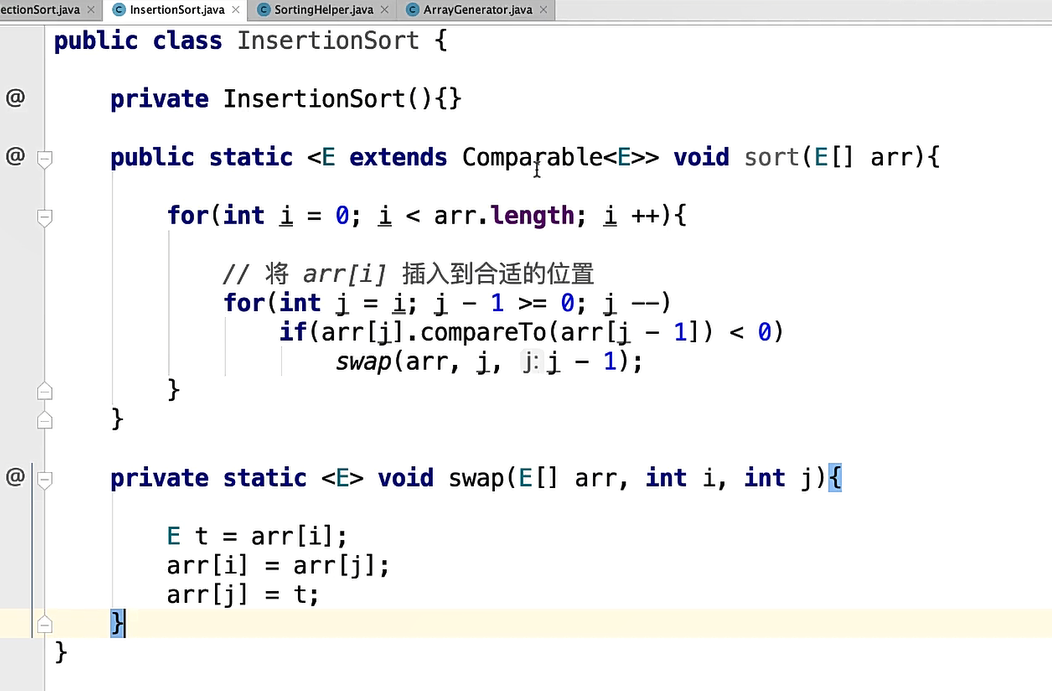Image resolution: width=1052 pixels, height=691 pixels.
Task: Click 'public class' keywords on first line
Action: pyautogui.click(x=138, y=41)
